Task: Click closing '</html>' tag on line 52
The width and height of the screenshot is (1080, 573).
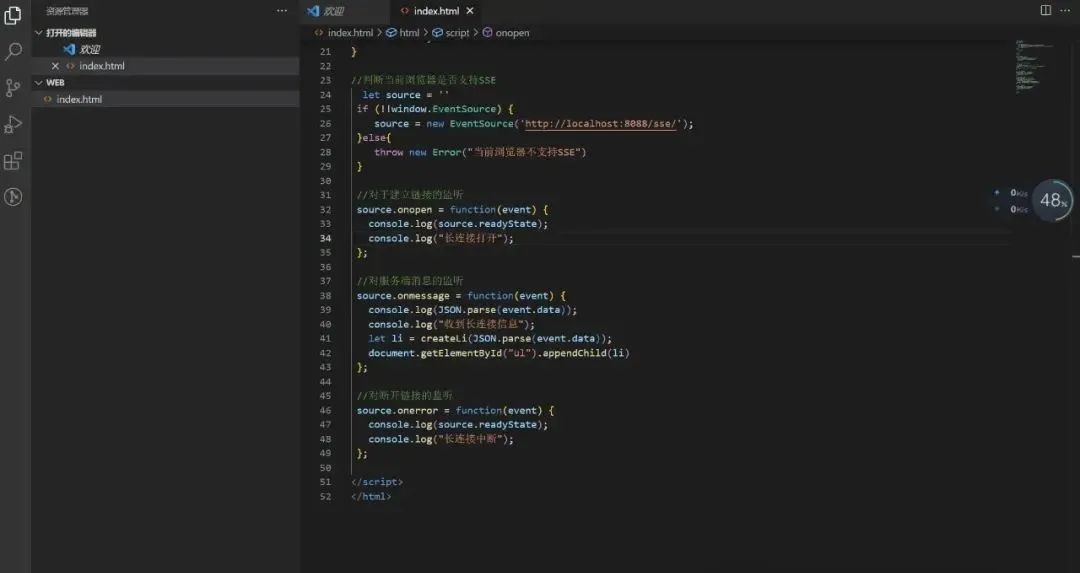Action: (371, 497)
